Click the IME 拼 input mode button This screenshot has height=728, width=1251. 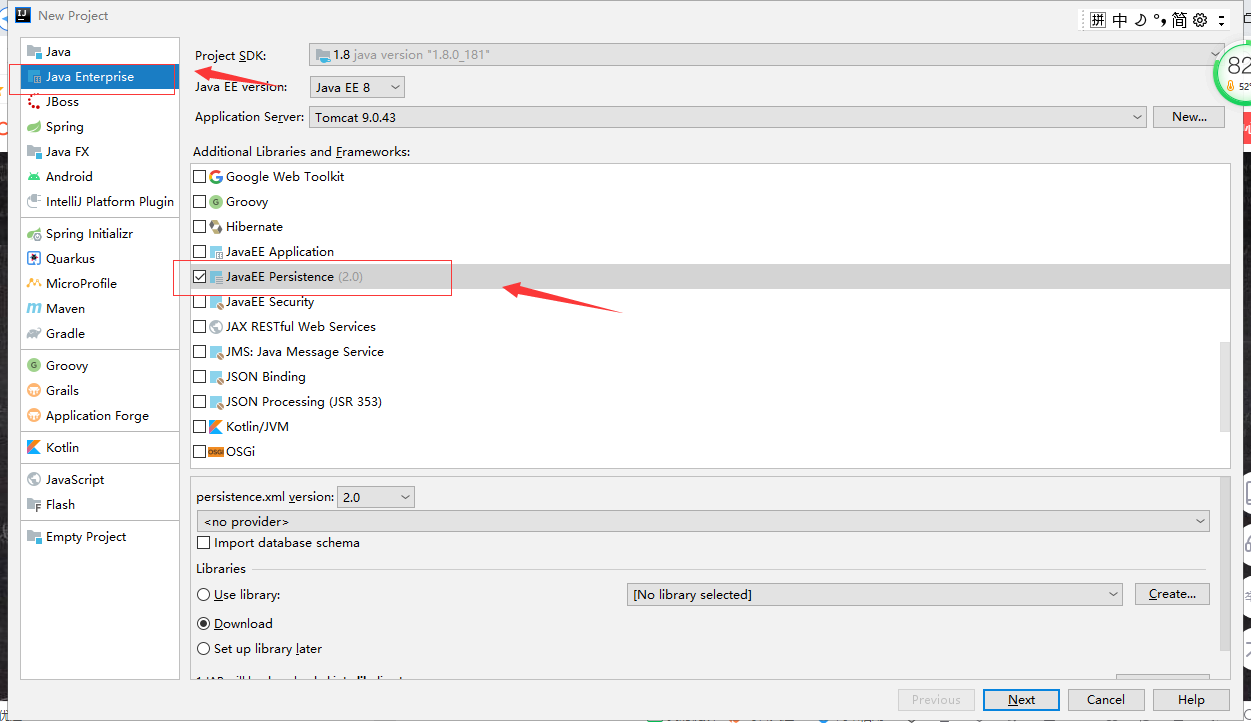(1098, 20)
